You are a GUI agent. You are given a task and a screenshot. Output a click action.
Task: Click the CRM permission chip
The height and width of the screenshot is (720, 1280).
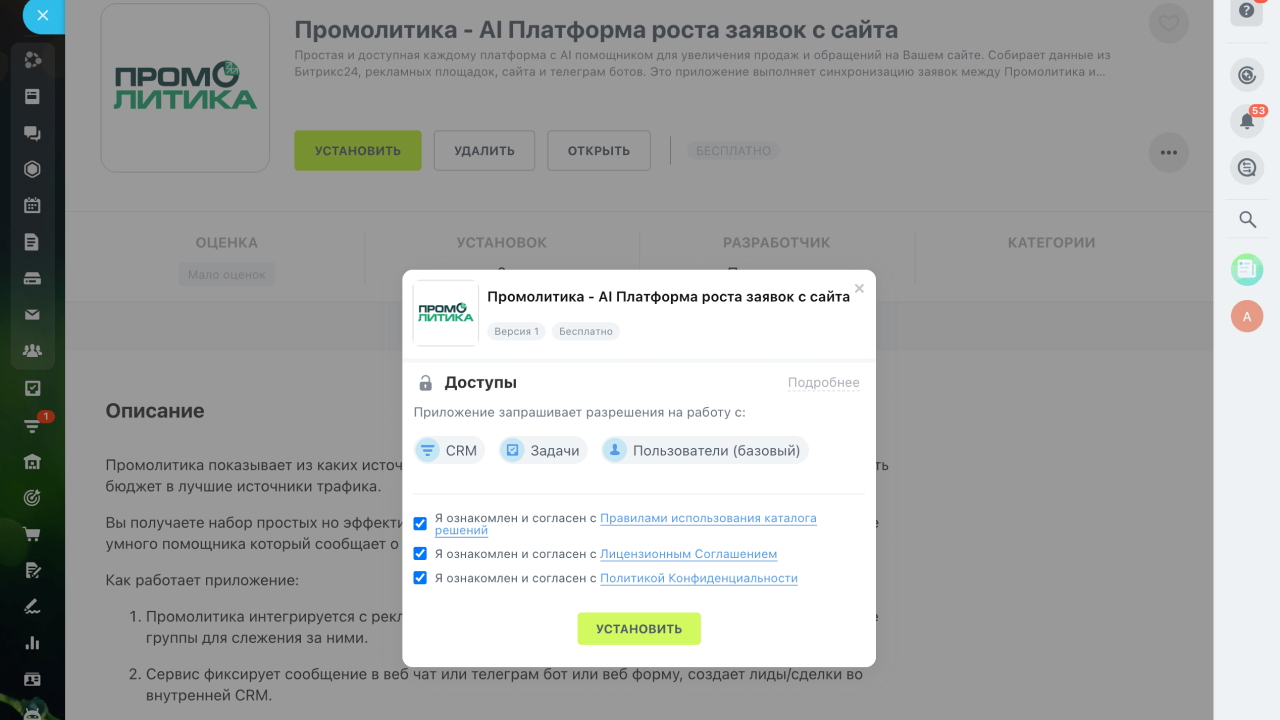point(449,450)
